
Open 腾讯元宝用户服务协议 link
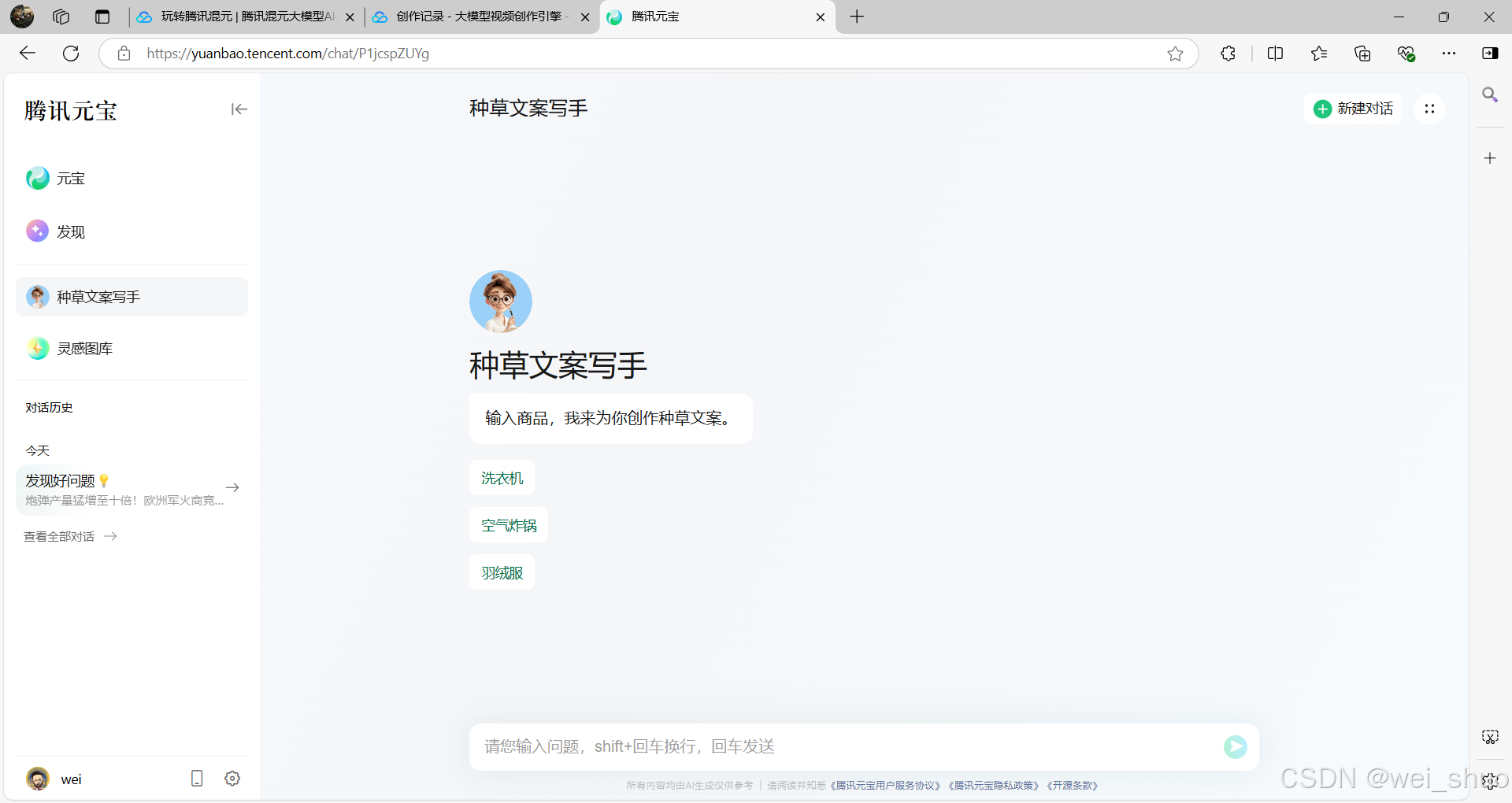[885, 786]
